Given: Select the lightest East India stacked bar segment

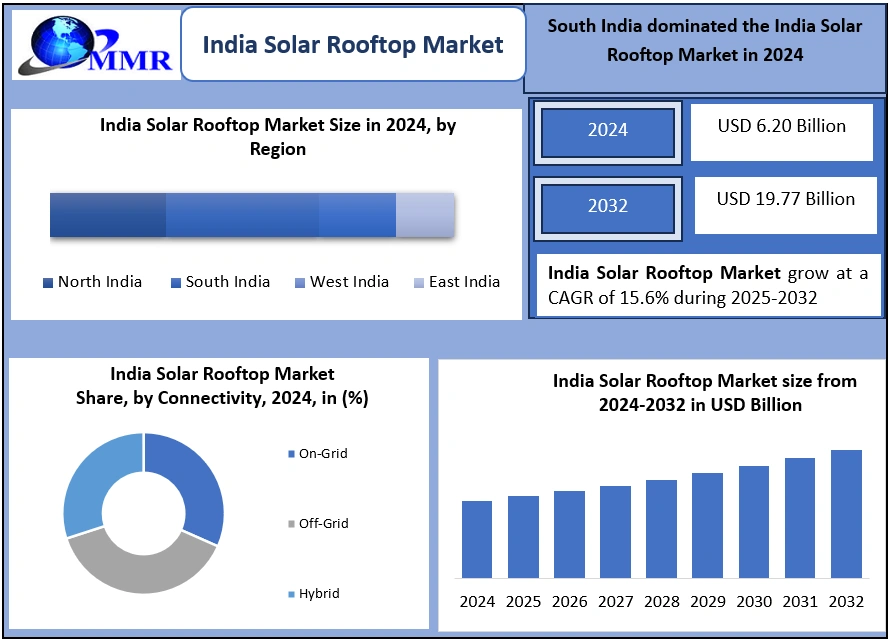Looking at the screenshot, I should pos(425,215).
